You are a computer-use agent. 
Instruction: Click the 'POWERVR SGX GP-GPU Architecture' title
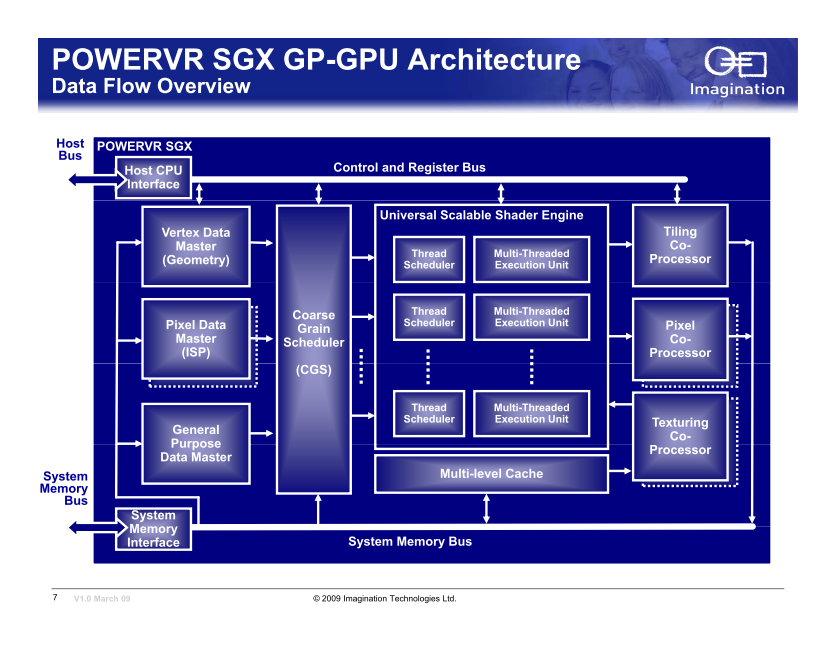tap(316, 59)
